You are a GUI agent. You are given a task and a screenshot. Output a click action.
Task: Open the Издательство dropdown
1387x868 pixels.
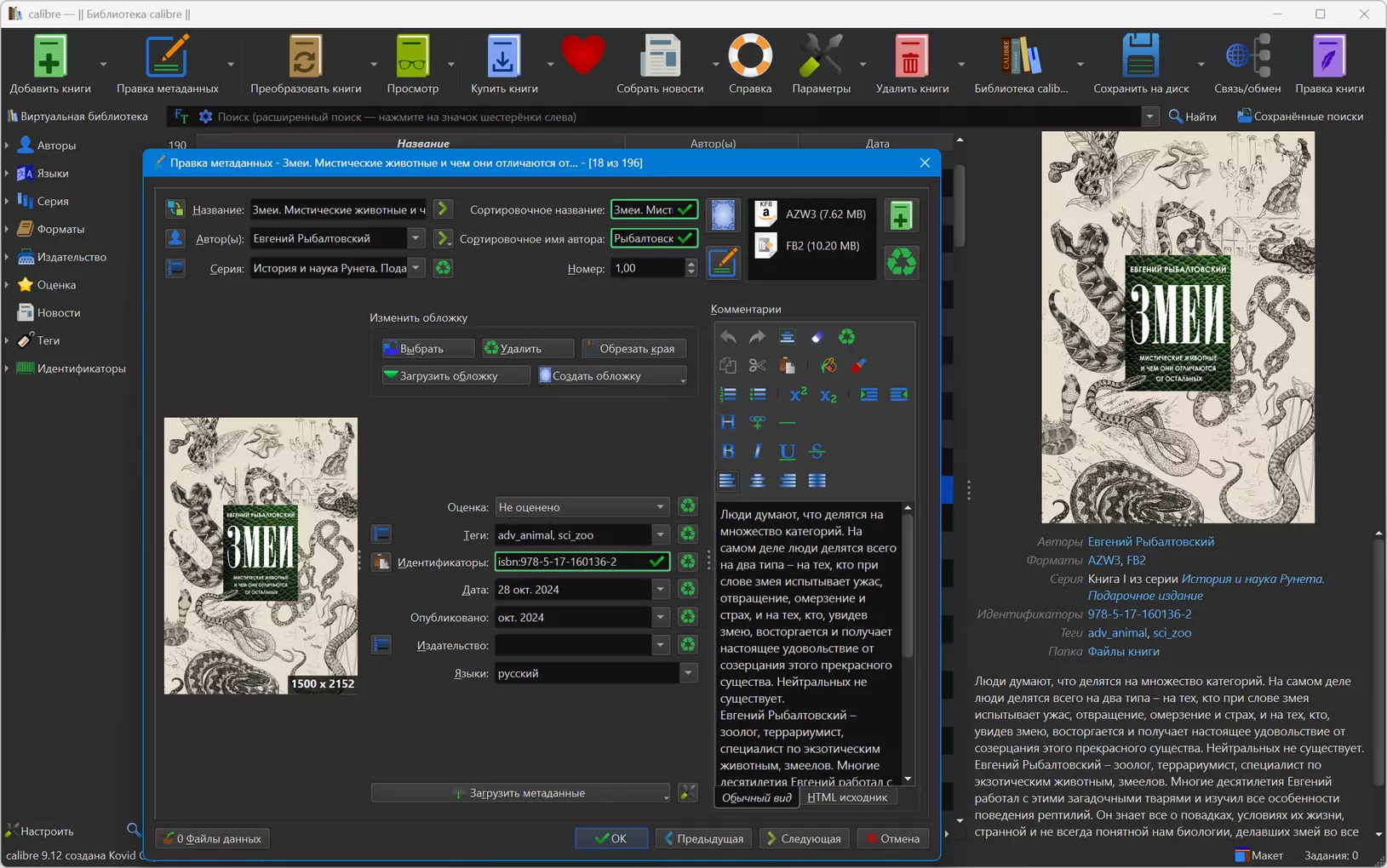point(660,645)
